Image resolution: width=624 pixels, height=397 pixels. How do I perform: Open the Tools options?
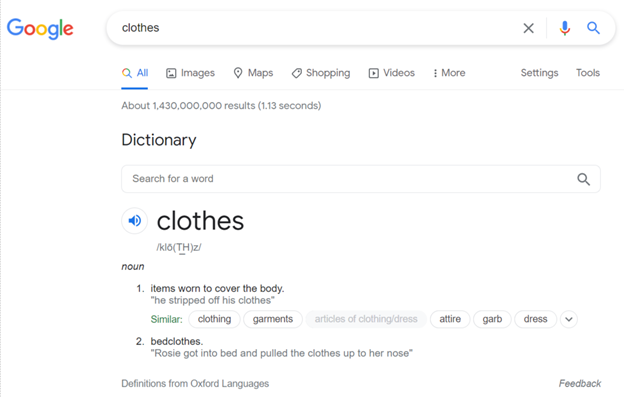(x=588, y=73)
